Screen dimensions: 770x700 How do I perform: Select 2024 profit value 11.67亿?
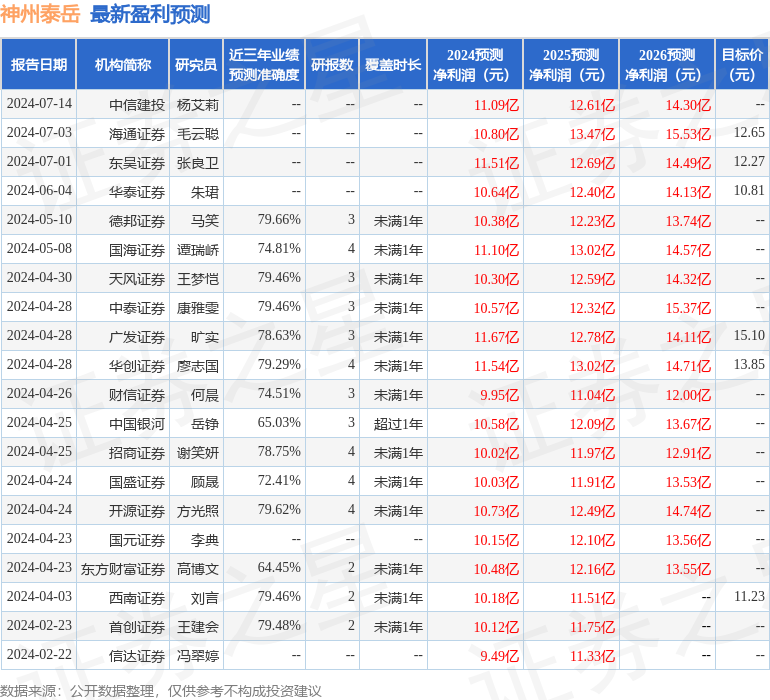pos(496,336)
